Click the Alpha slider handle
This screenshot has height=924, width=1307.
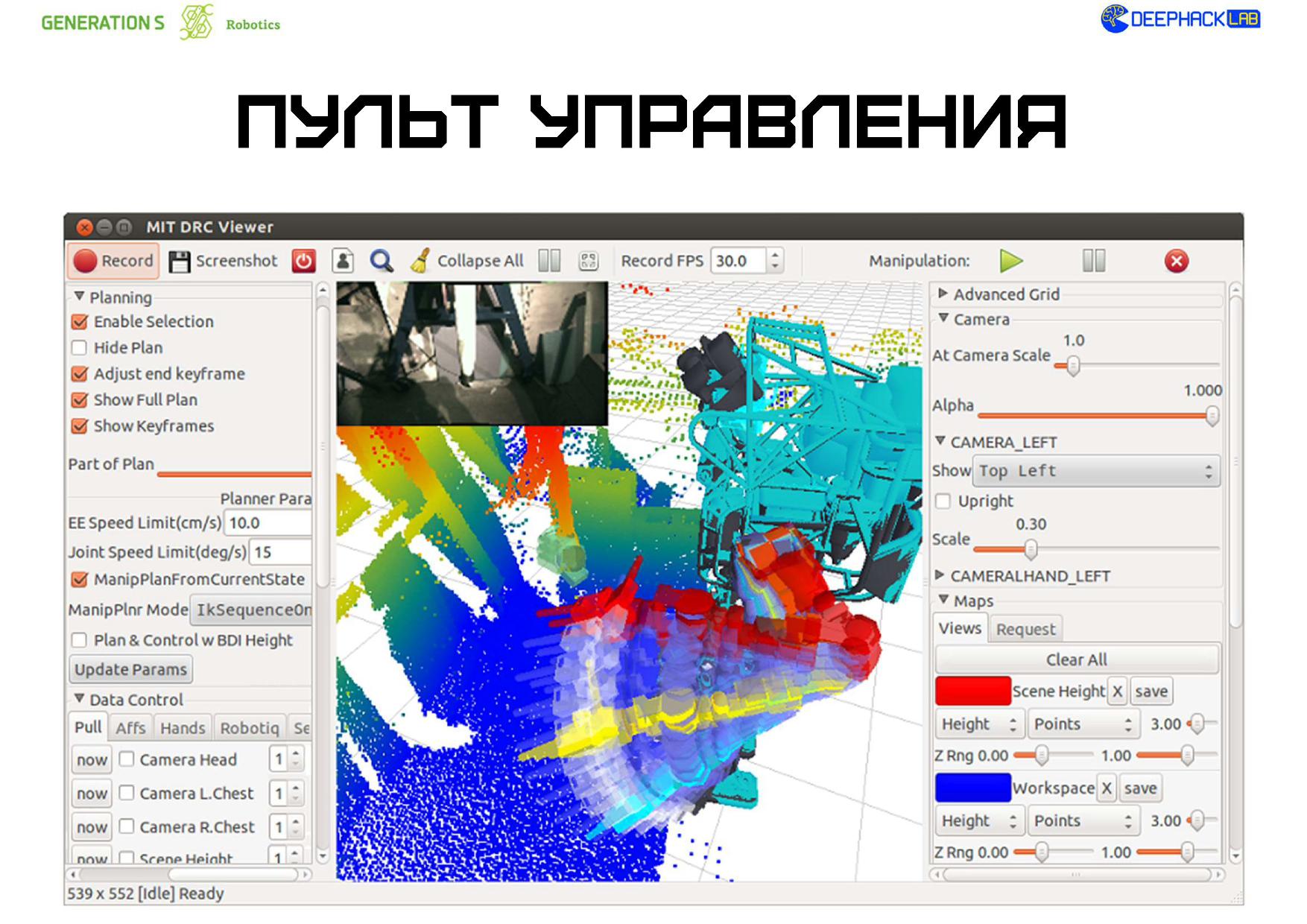pos(1212,416)
